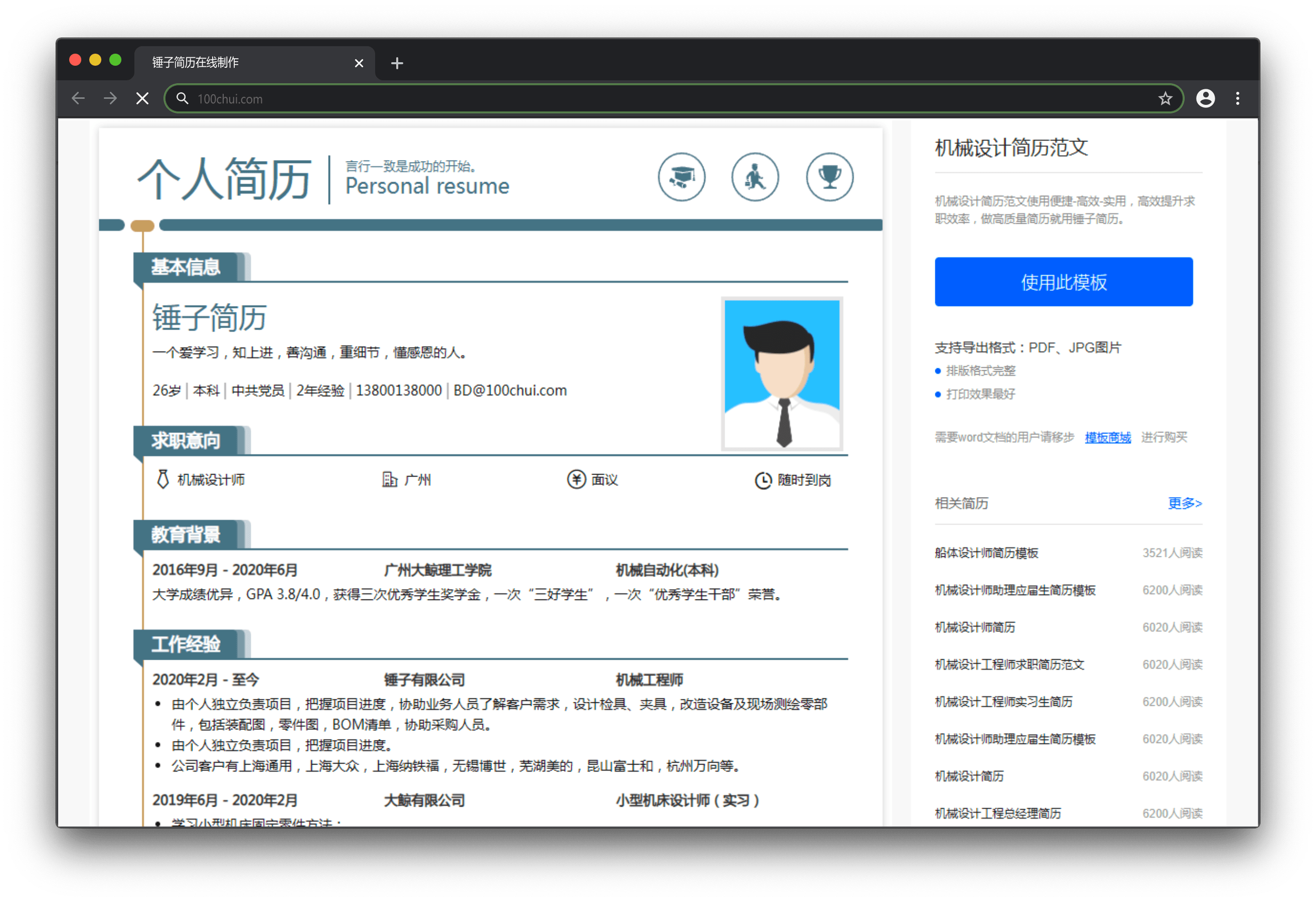Click the building icon beside 广州
The width and height of the screenshot is (1316, 902).
click(390, 479)
